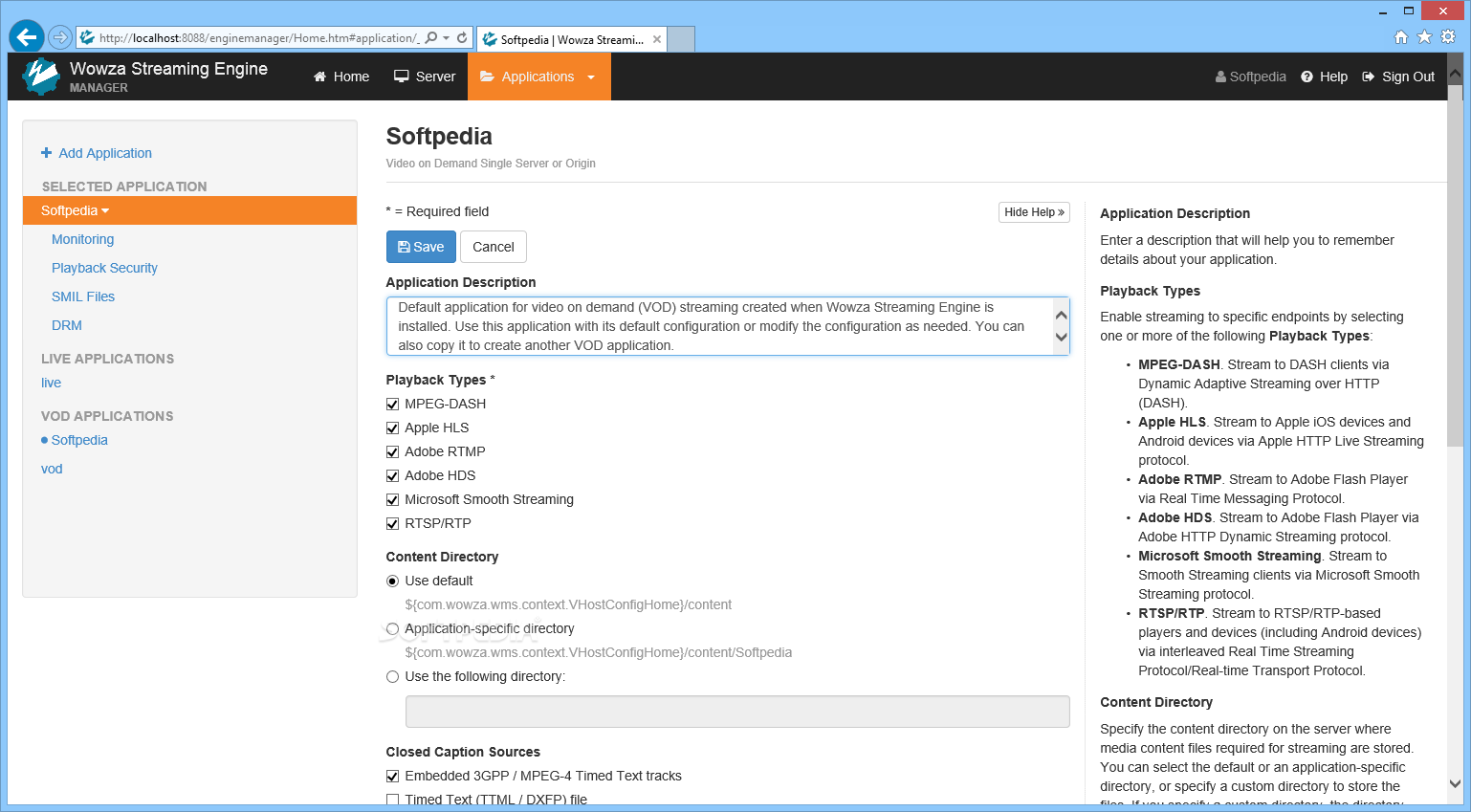Open the Monitoring page

pos(82,239)
